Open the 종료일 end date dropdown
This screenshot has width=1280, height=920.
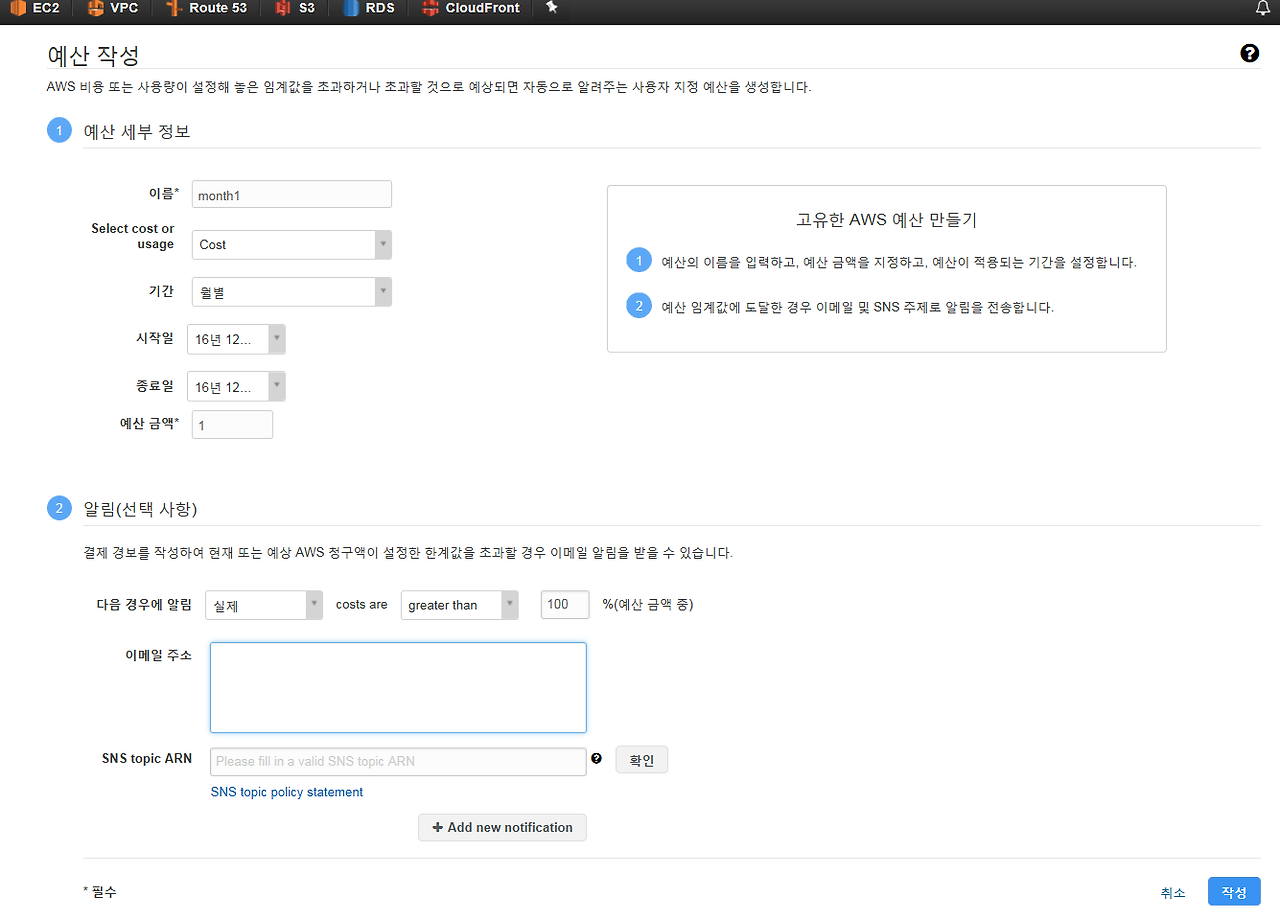point(236,387)
